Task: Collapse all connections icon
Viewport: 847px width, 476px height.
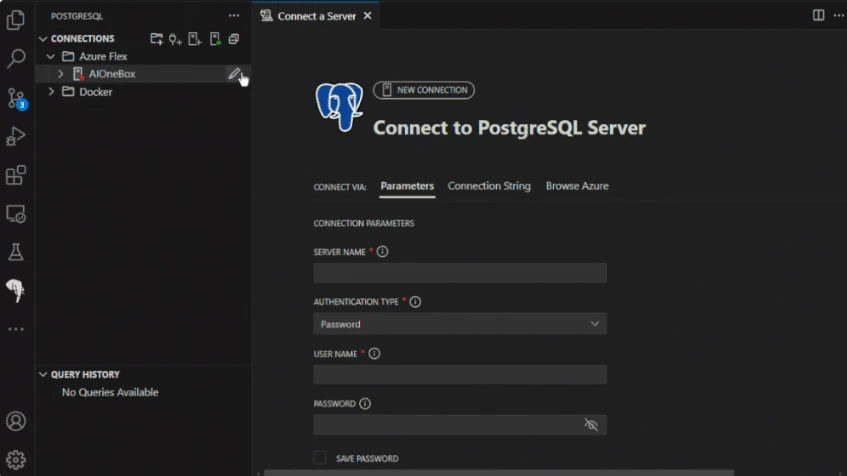Action: [x=233, y=38]
